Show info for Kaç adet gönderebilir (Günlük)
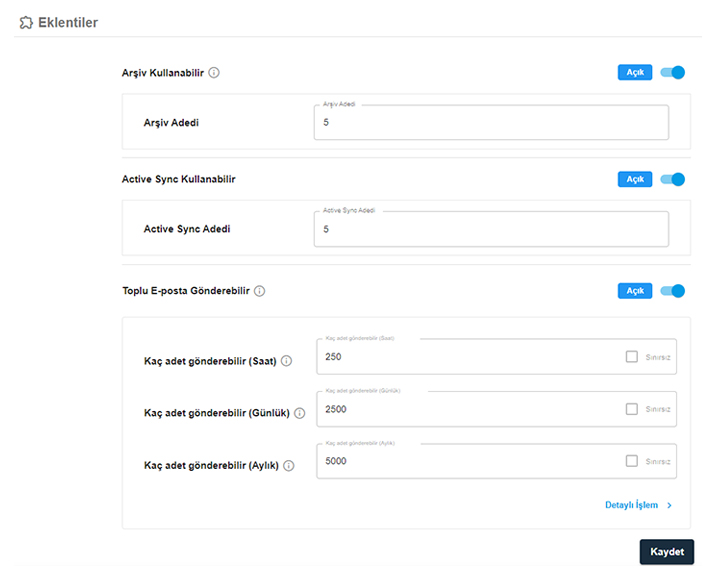This screenshot has width=716, height=581. click(x=300, y=413)
